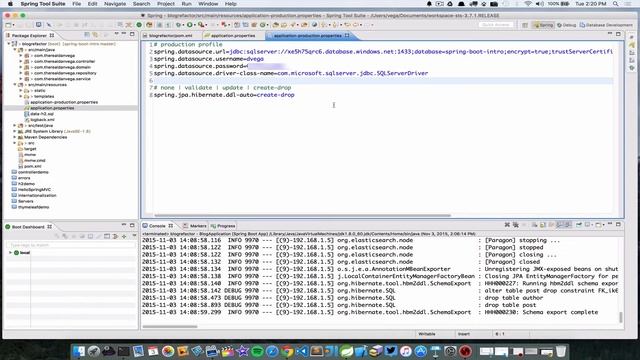Click the green Boot Dashboard toolbar icon
This screenshot has height=360, width=640.
[139, 25]
